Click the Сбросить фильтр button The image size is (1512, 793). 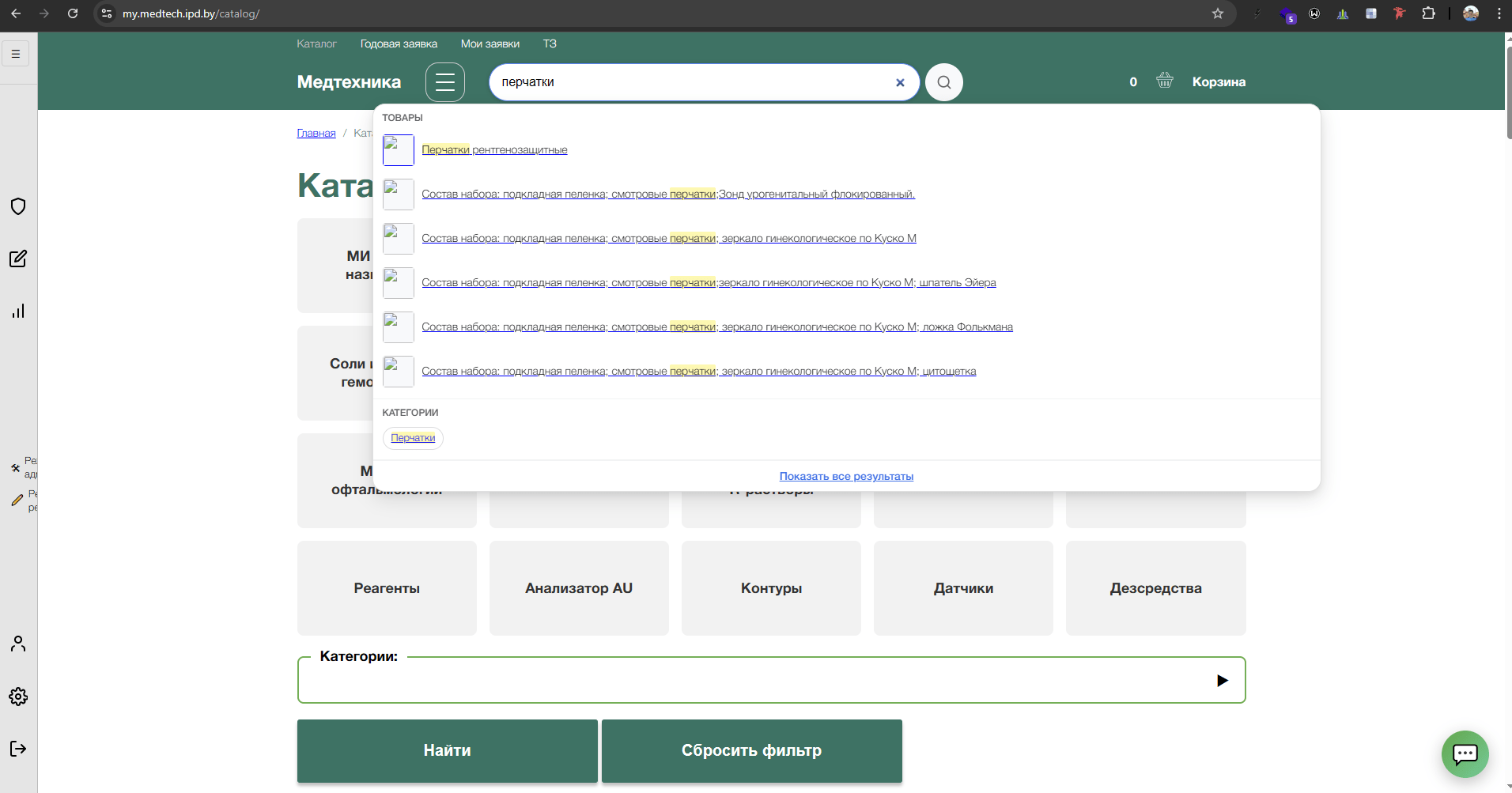(751, 750)
